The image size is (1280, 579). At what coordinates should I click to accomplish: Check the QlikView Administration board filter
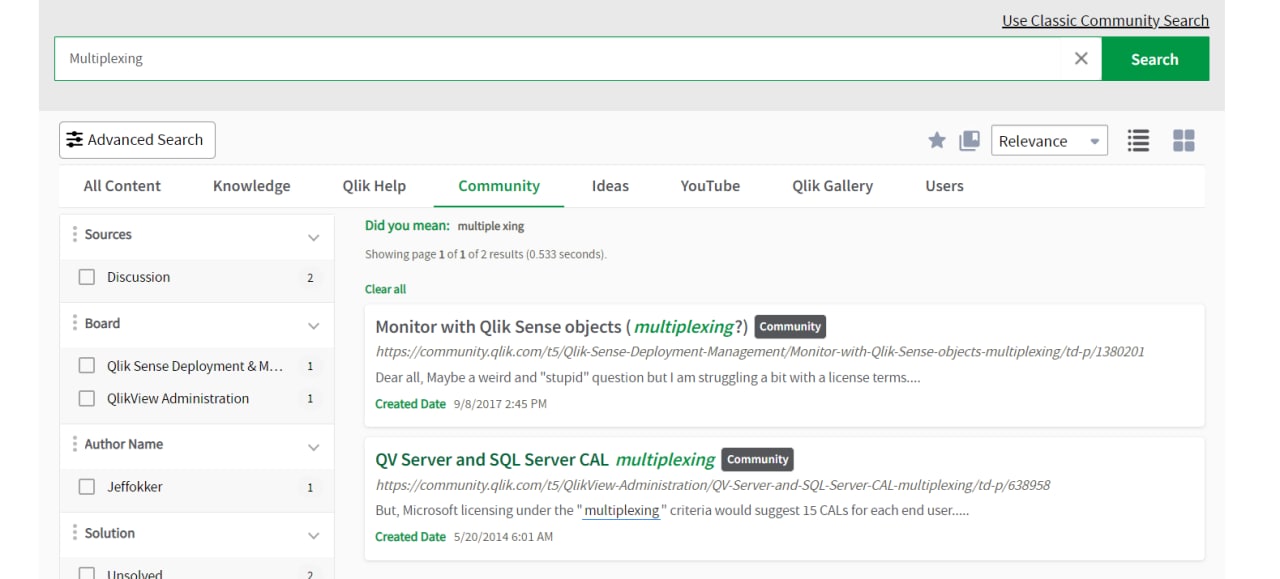pyautogui.click(x=87, y=398)
